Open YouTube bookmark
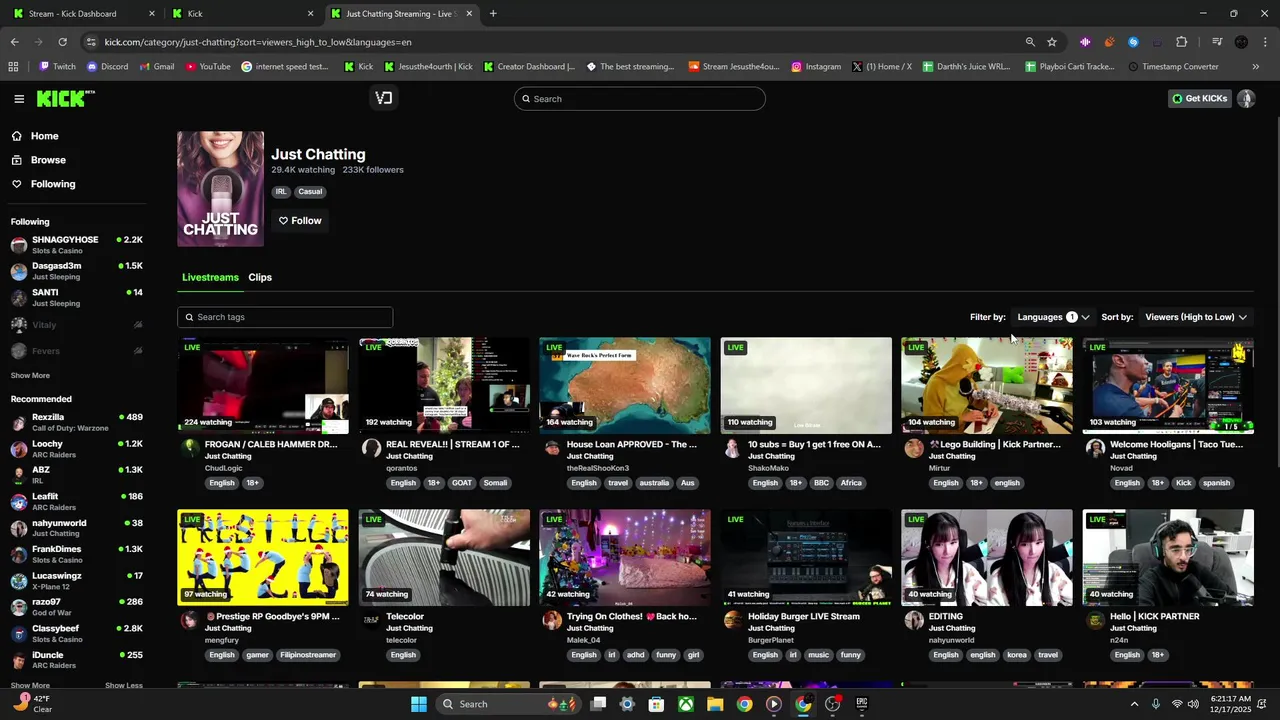Image resolution: width=1280 pixels, height=720 pixels. pyautogui.click(x=208, y=67)
